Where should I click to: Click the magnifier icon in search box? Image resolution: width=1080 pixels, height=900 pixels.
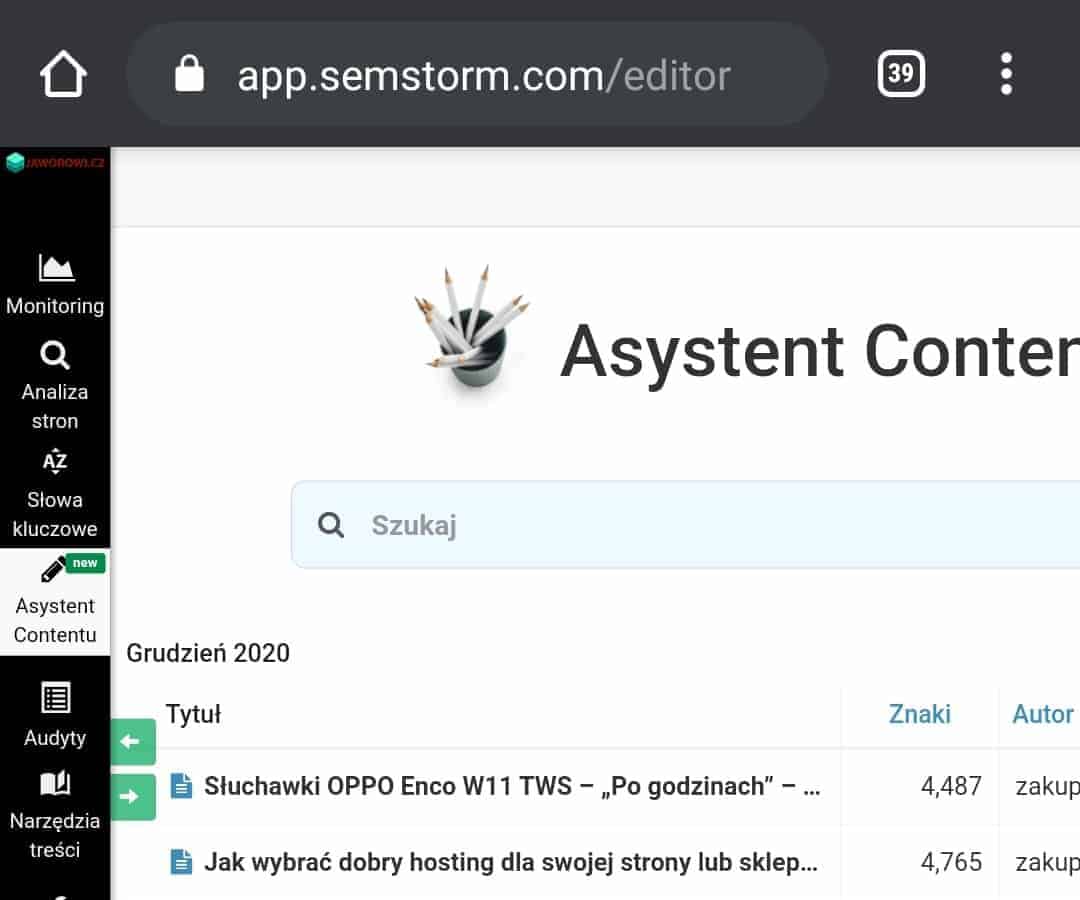331,525
